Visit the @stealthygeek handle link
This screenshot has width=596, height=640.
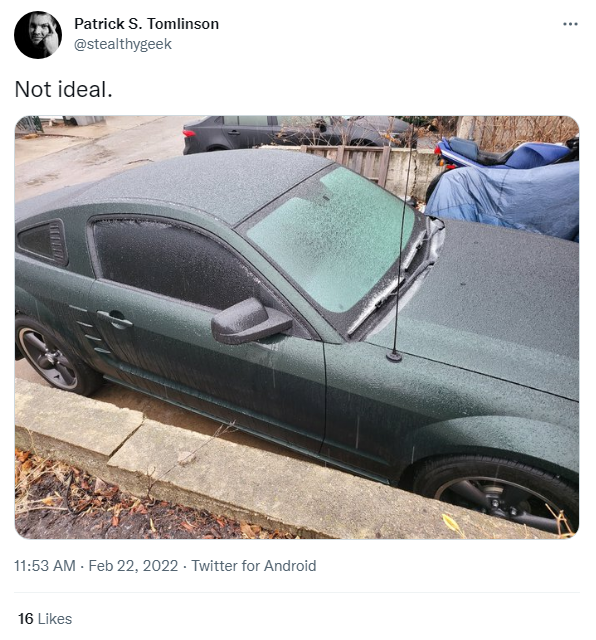tap(123, 44)
